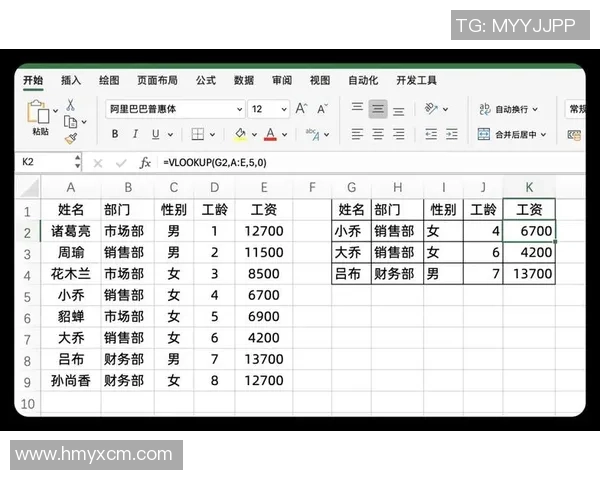Switch to the 开始 tab
The height and width of the screenshot is (480, 600).
33,80
